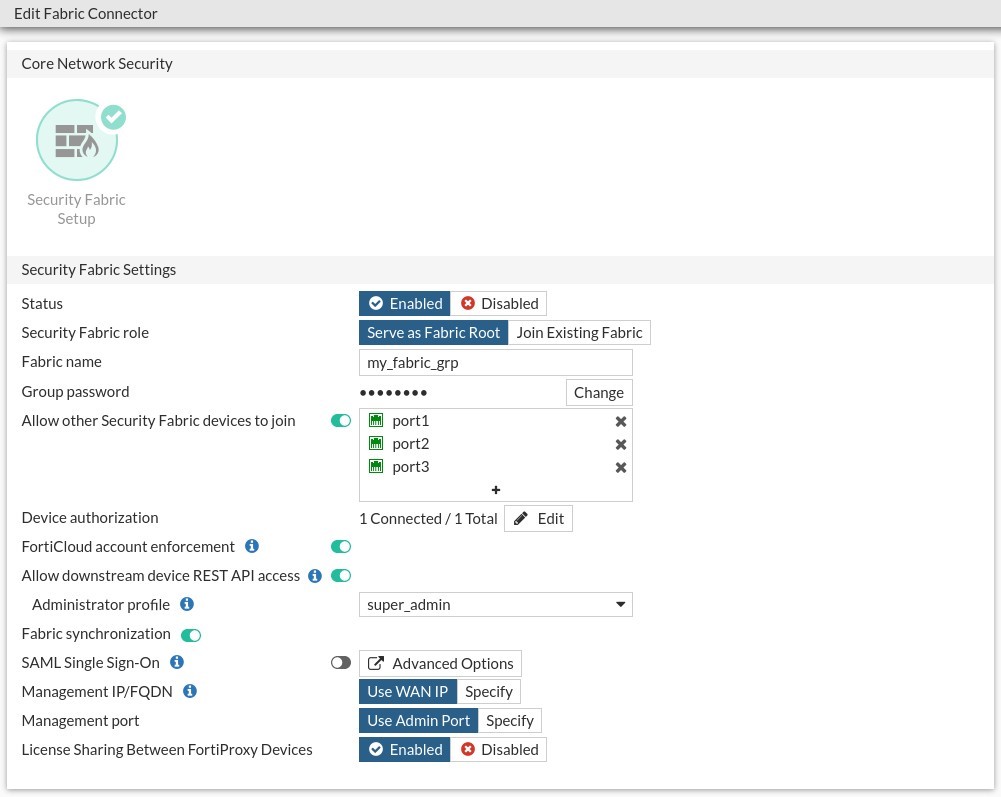
Task: Remove port3 by clicking its X icon
Action: pos(620,467)
